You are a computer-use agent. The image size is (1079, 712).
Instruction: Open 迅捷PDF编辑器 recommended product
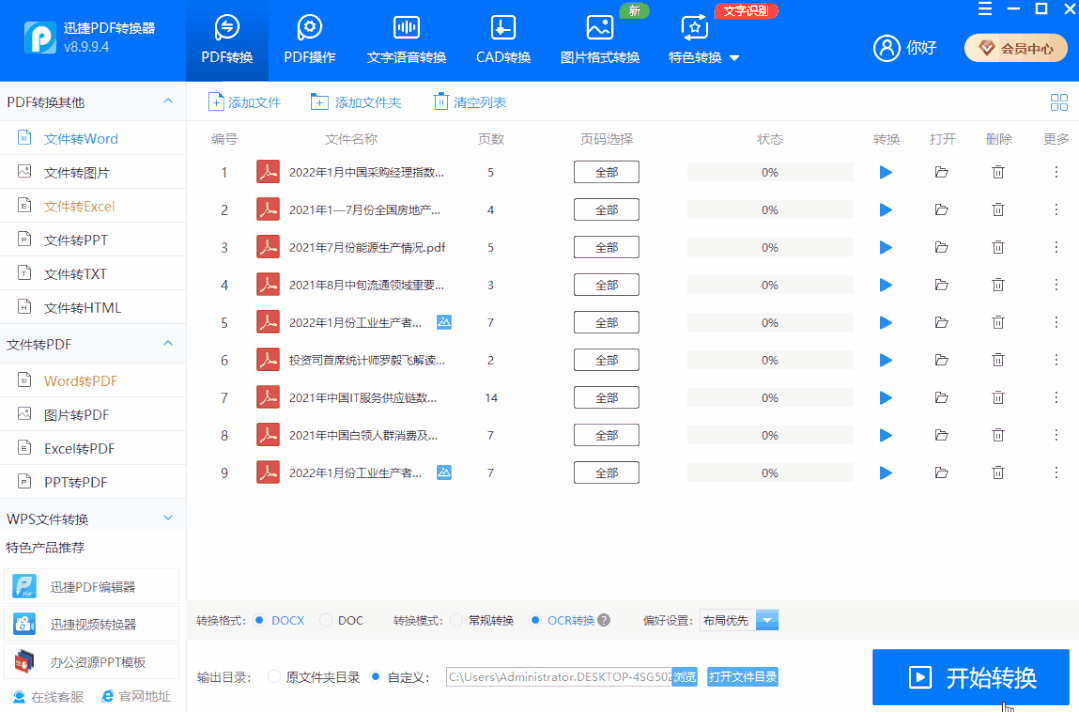[x=92, y=587]
